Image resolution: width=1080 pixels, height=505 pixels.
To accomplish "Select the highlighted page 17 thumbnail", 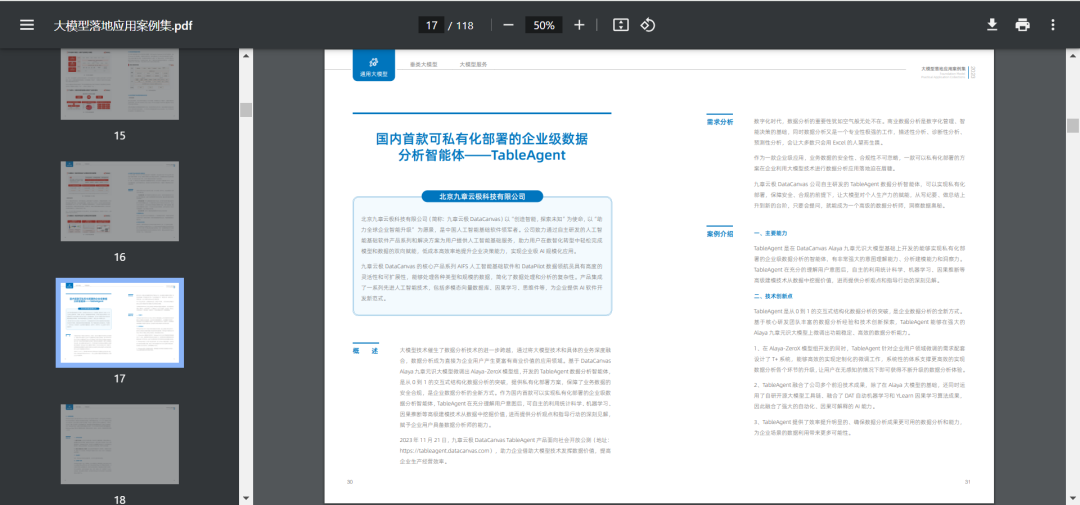I will pos(120,322).
